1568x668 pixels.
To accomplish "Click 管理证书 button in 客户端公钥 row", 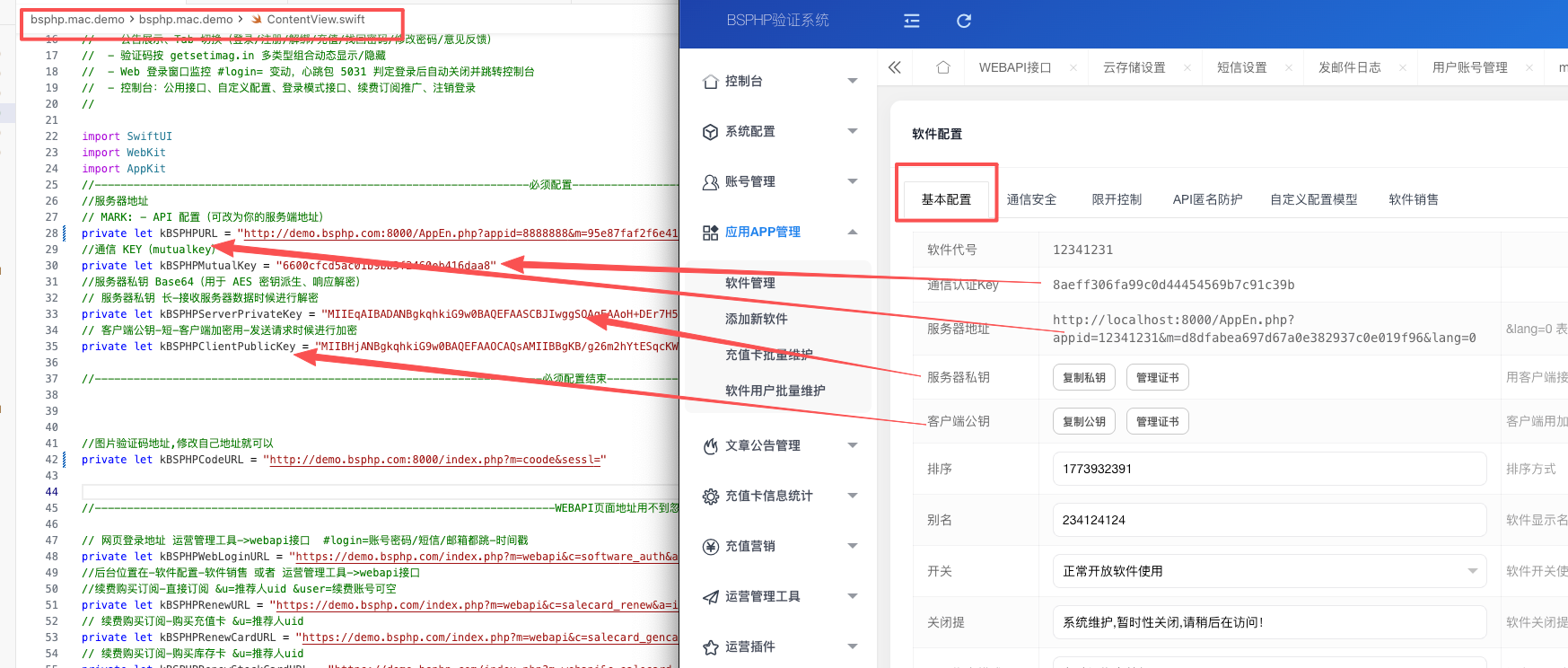I will 1158,422.
